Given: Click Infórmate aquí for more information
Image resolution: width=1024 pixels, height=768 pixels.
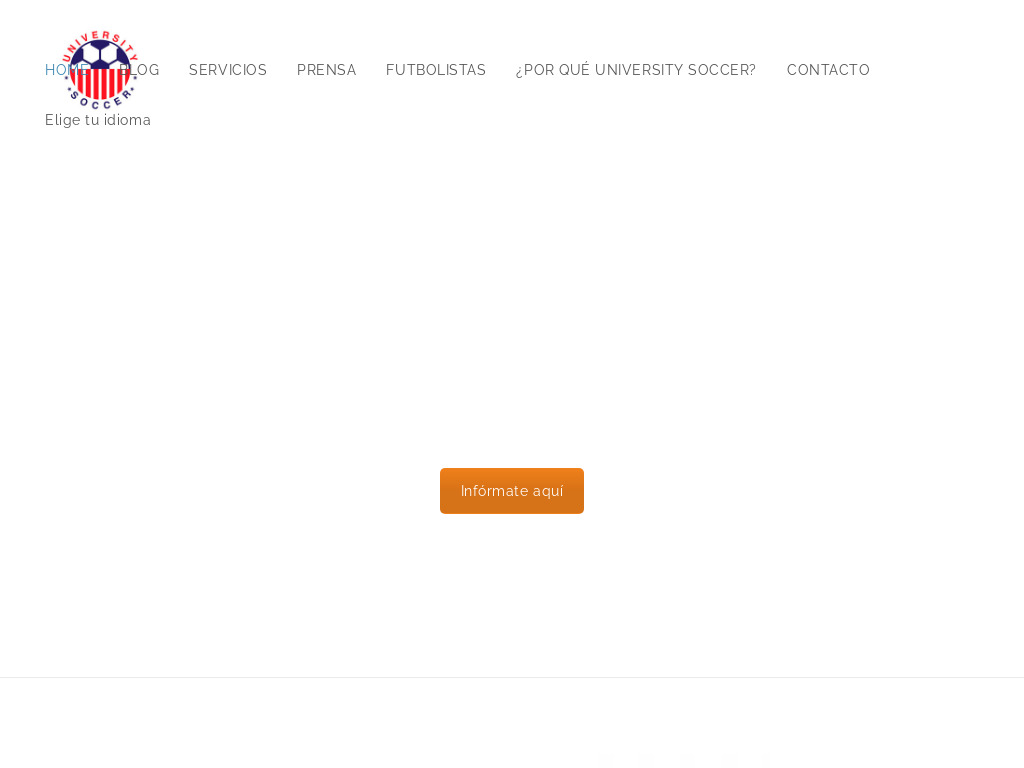Looking at the screenshot, I should [512, 491].
